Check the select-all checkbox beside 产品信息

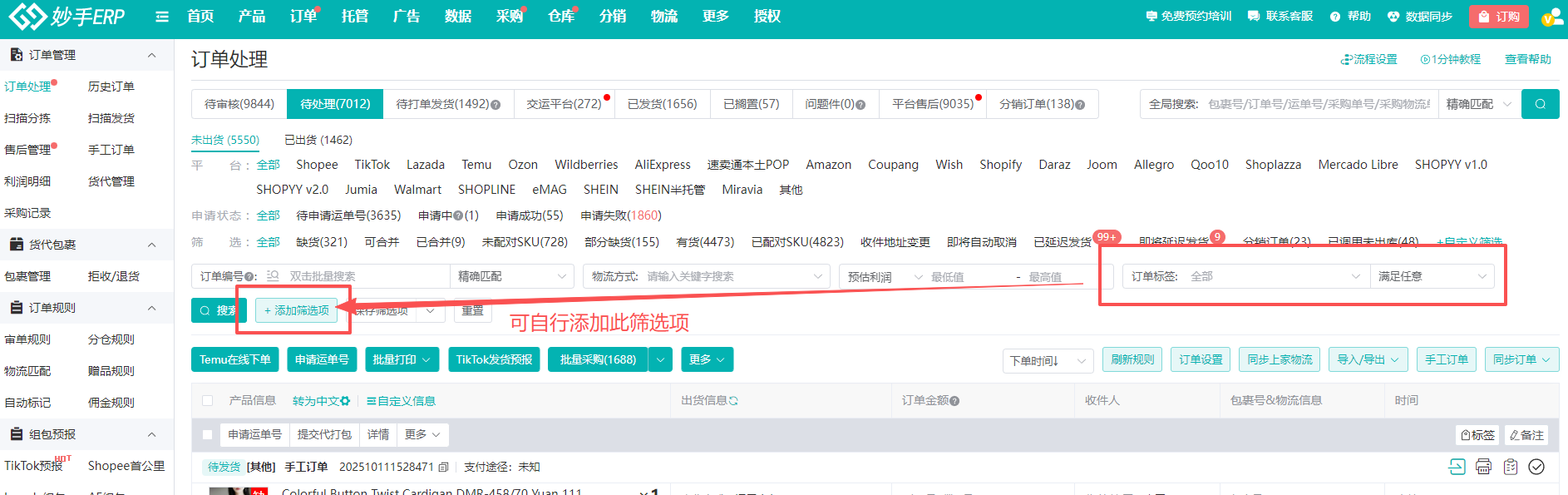click(208, 401)
